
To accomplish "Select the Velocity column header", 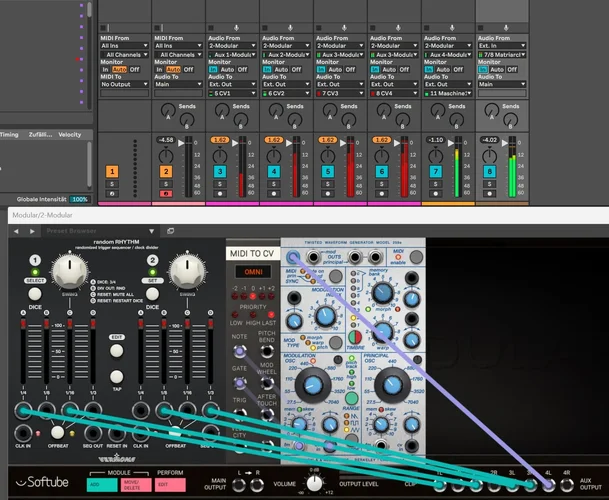I will 70,134.
